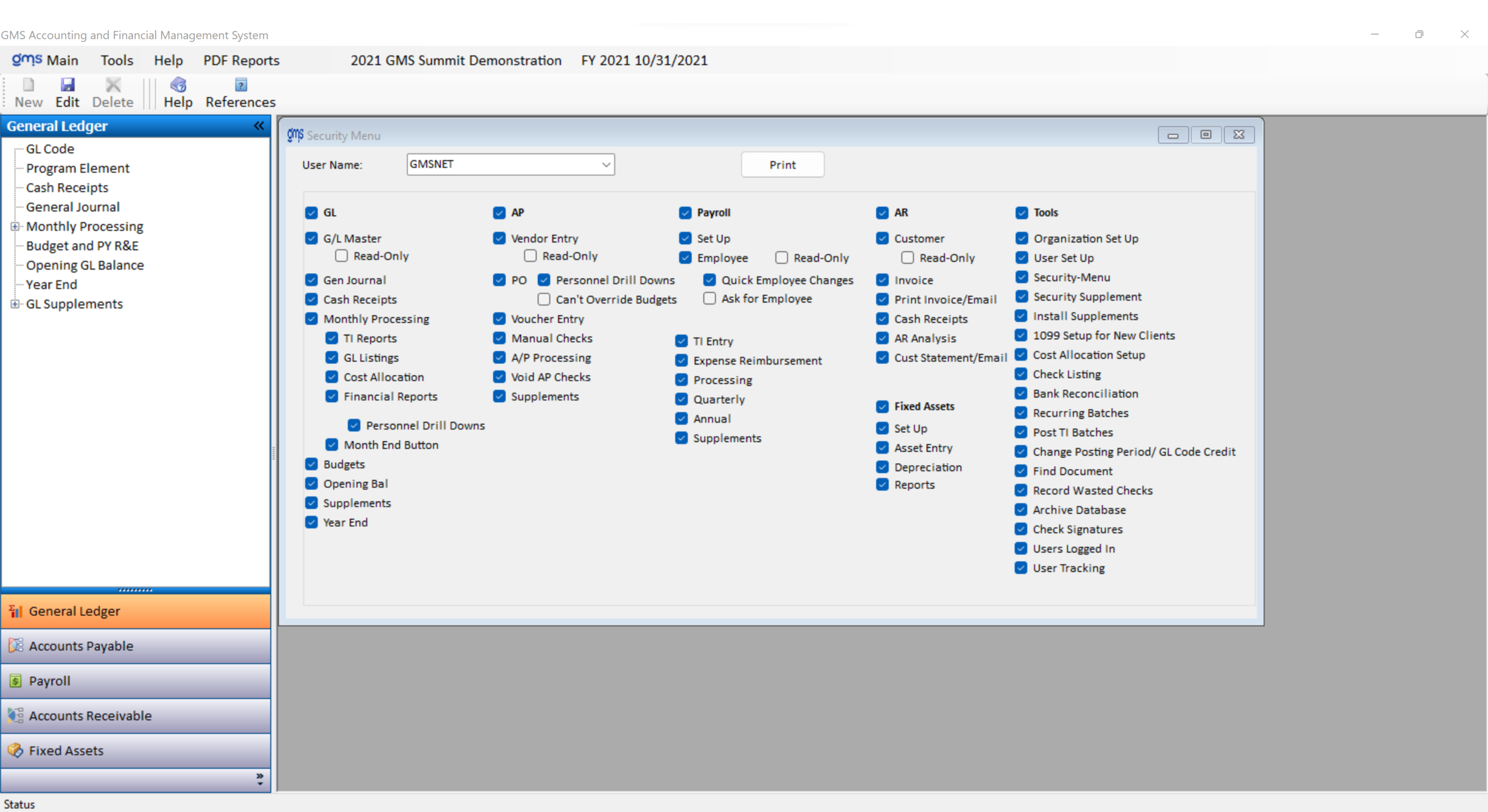The image size is (1488, 812).
Task: Collapse the General Ledger navigation panel
Action: point(259,126)
